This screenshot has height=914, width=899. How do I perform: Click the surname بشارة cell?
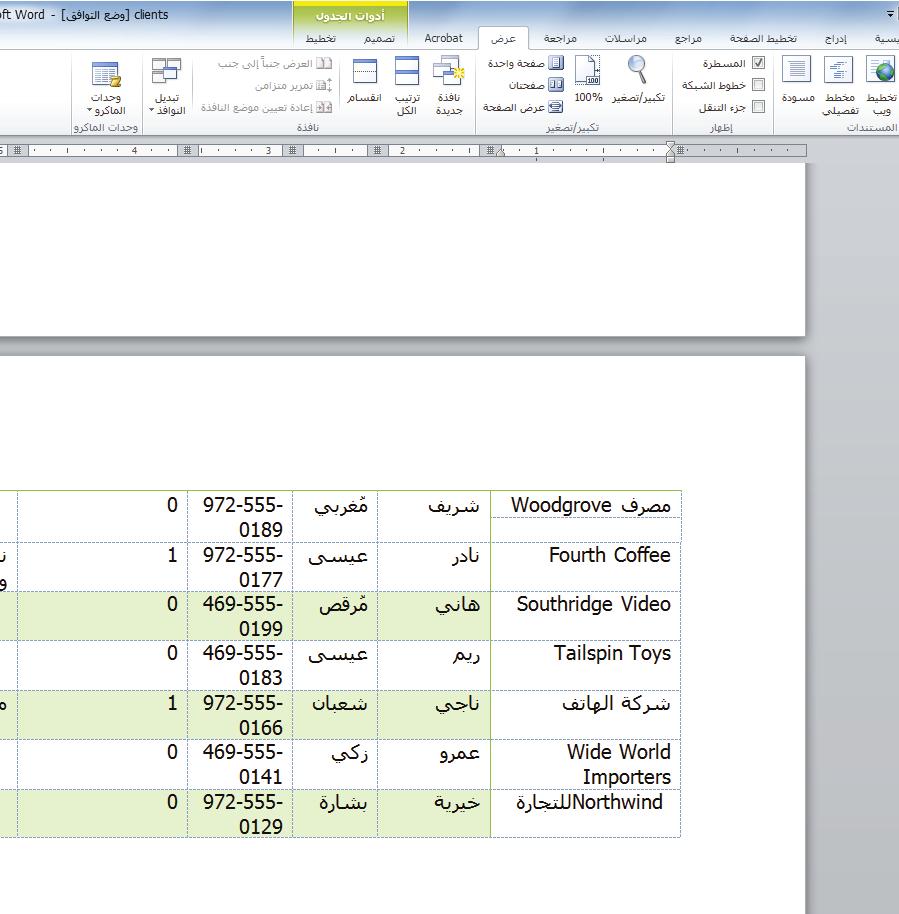tap(335, 814)
